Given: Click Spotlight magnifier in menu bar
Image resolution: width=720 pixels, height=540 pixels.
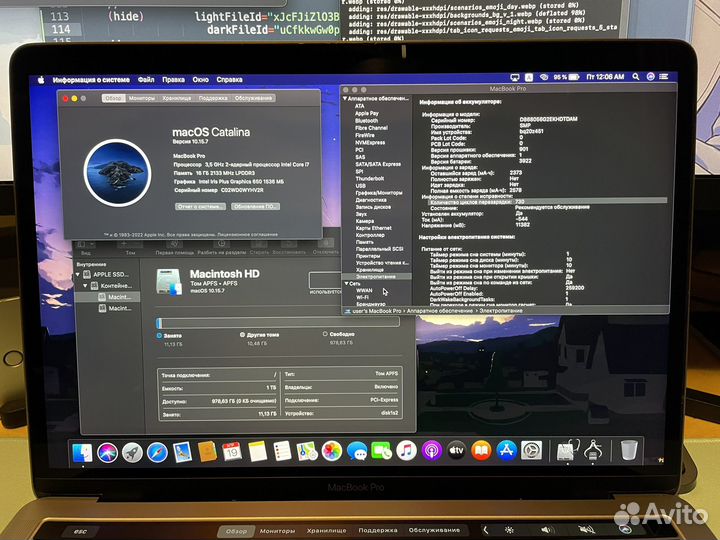Looking at the screenshot, I should click(636, 77).
